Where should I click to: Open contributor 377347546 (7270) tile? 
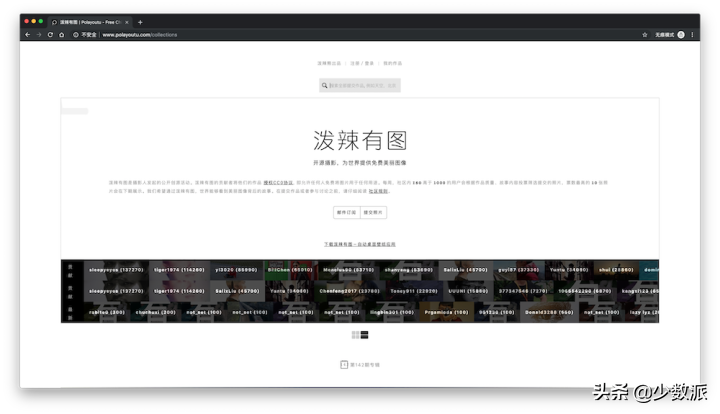(x=523, y=291)
